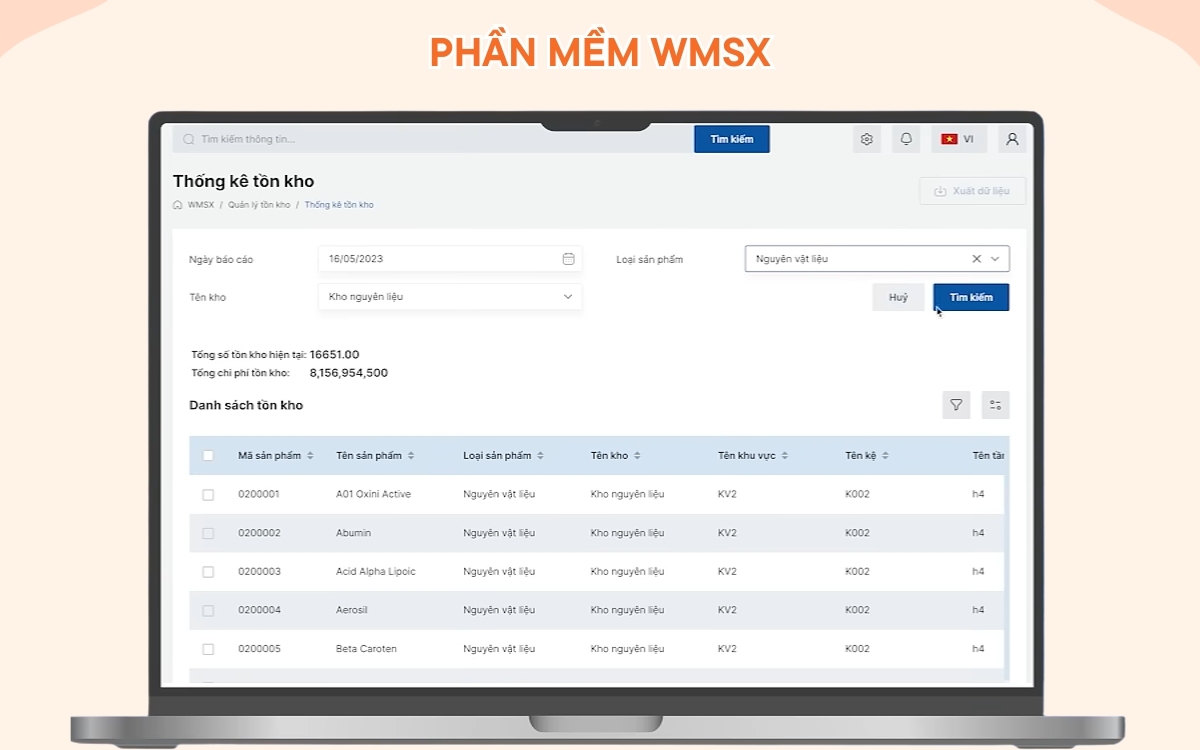The width and height of the screenshot is (1200, 750).
Task: Sort by Tên kho column
Action: pos(637,456)
